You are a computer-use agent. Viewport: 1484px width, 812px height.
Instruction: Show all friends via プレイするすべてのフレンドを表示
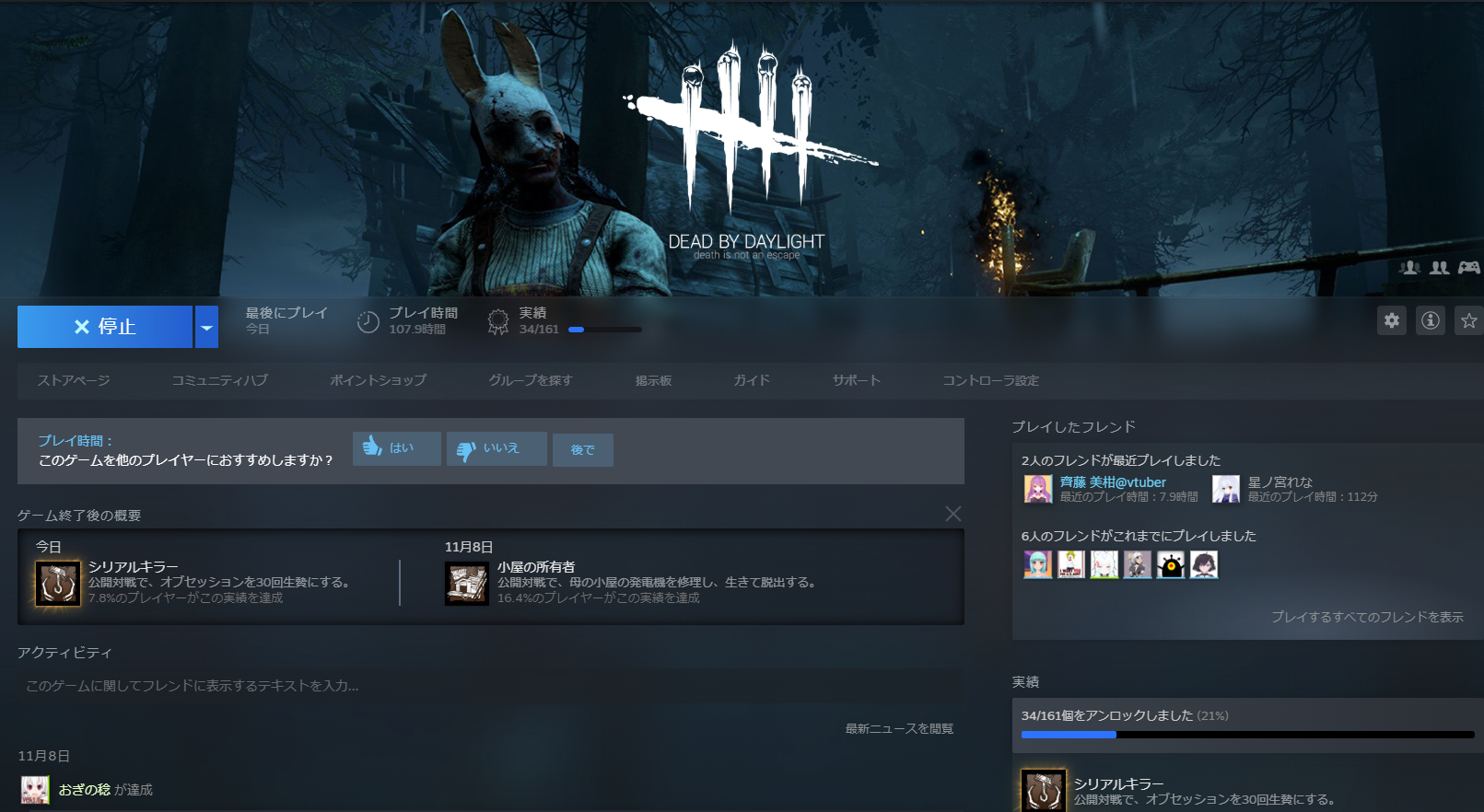[1367, 617]
